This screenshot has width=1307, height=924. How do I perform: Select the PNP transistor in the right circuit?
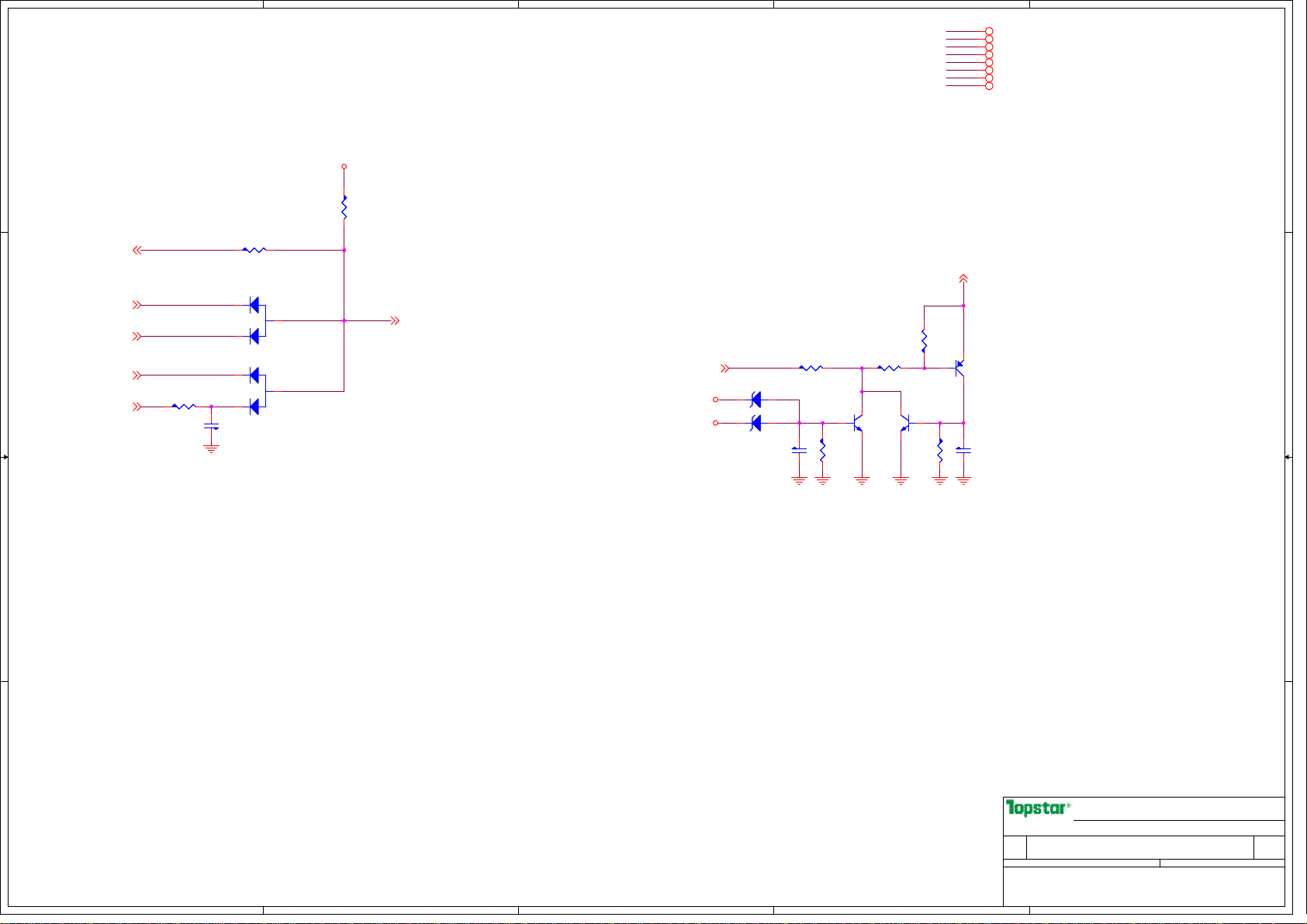click(x=960, y=368)
